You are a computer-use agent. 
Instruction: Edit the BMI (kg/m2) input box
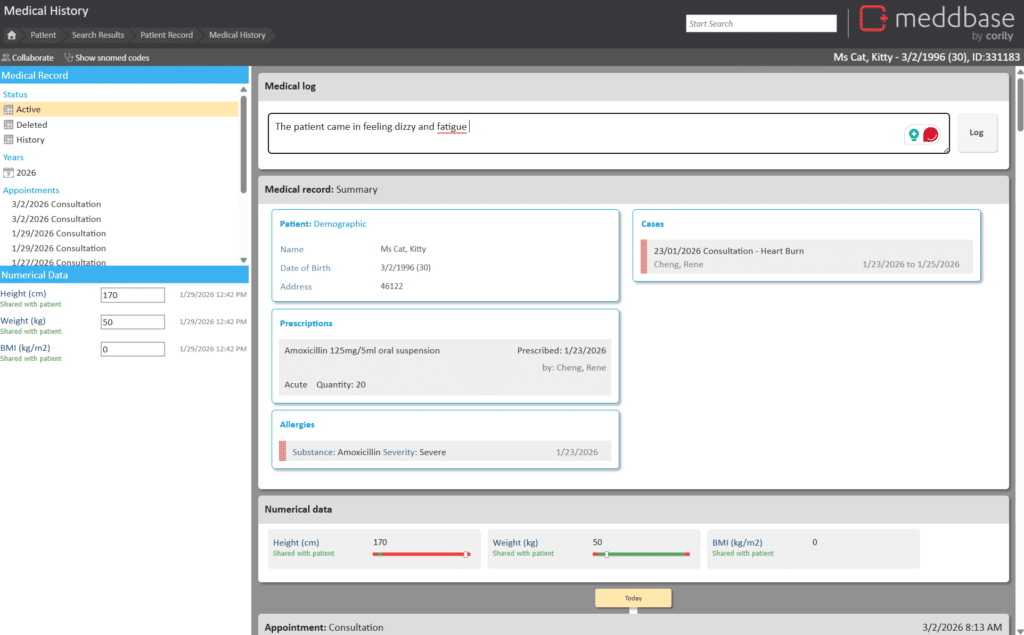[133, 350]
